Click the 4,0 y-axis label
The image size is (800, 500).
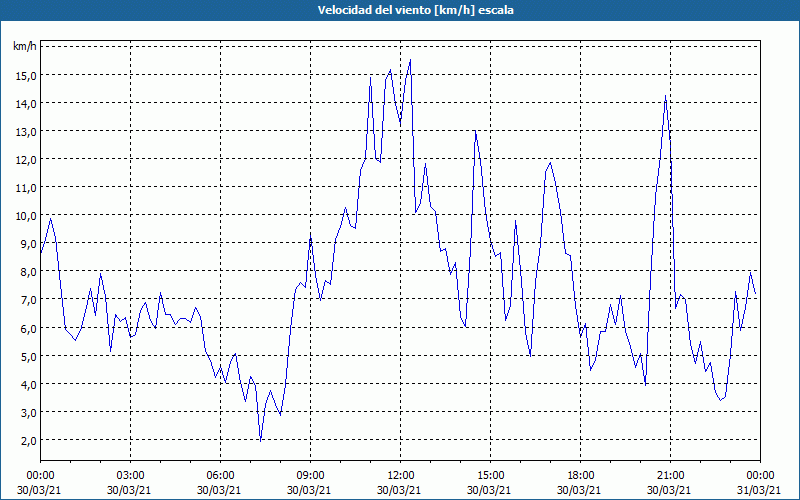[x=28, y=385]
